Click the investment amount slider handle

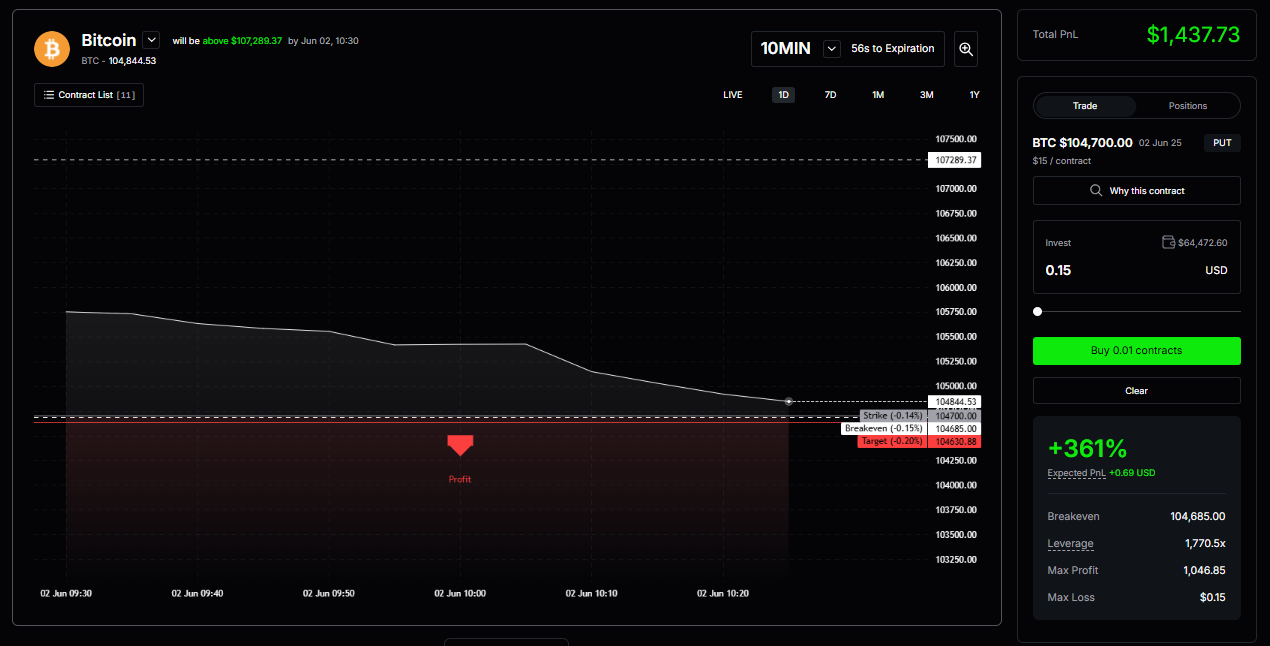[x=1037, y=312]
